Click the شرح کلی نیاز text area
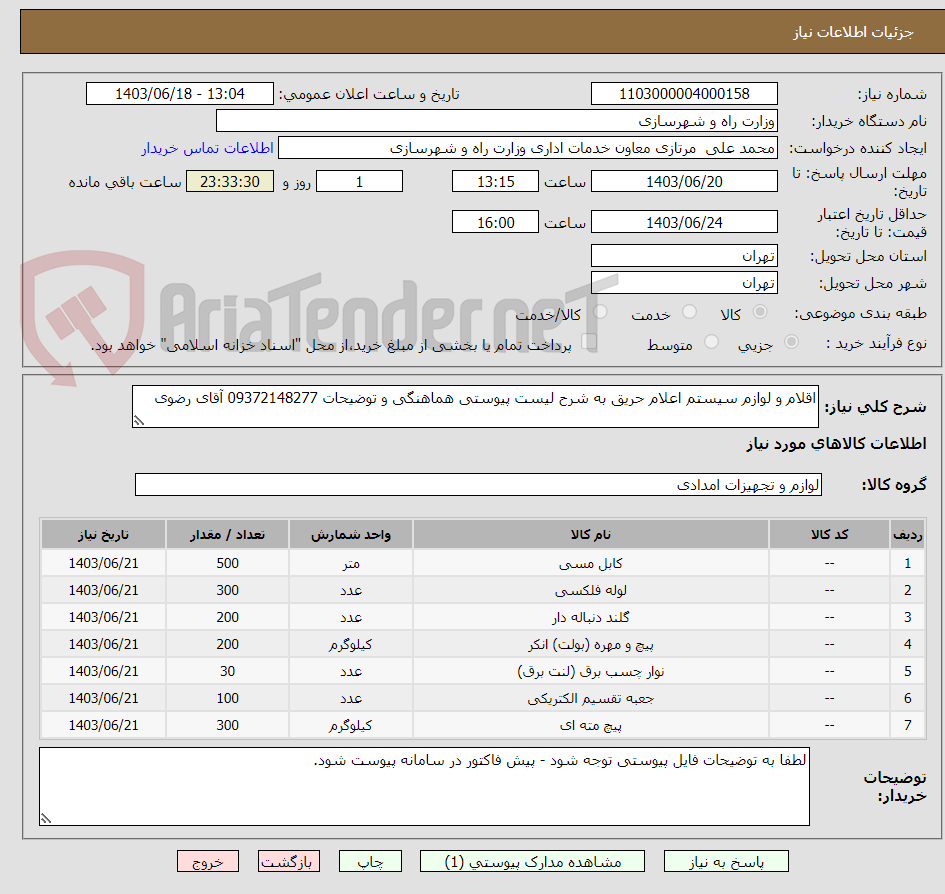The width and height of the screenshot is (945, 894). (475, 407)
